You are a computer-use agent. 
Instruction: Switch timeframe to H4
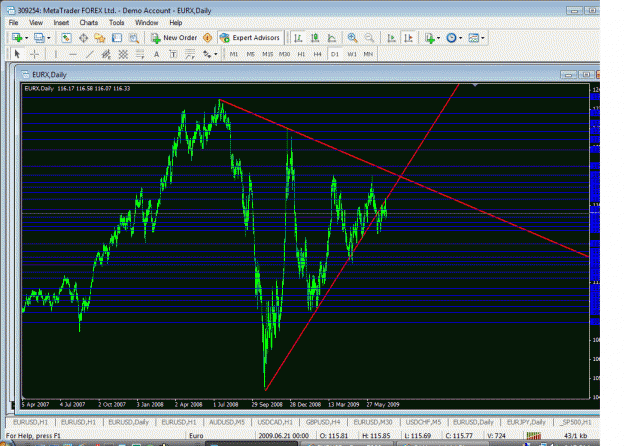point(318,54)
